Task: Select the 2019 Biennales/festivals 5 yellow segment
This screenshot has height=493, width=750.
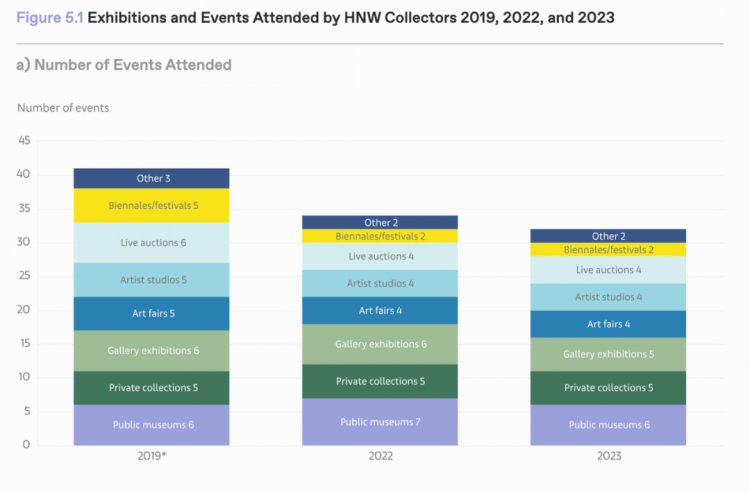Action: coord(151,206)
